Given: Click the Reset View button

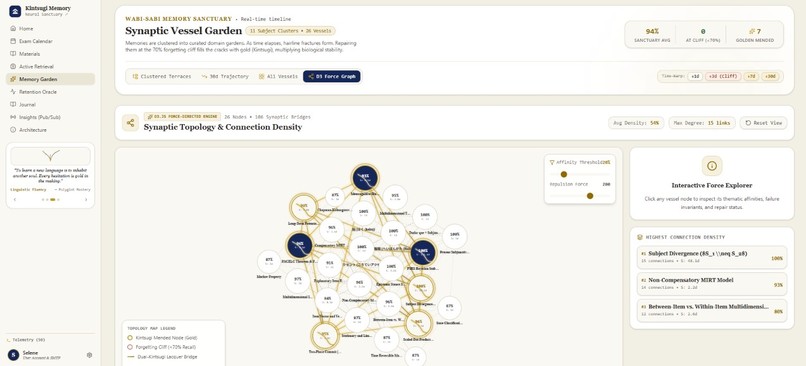Looking at the screenshot, I should coord(763,123).
